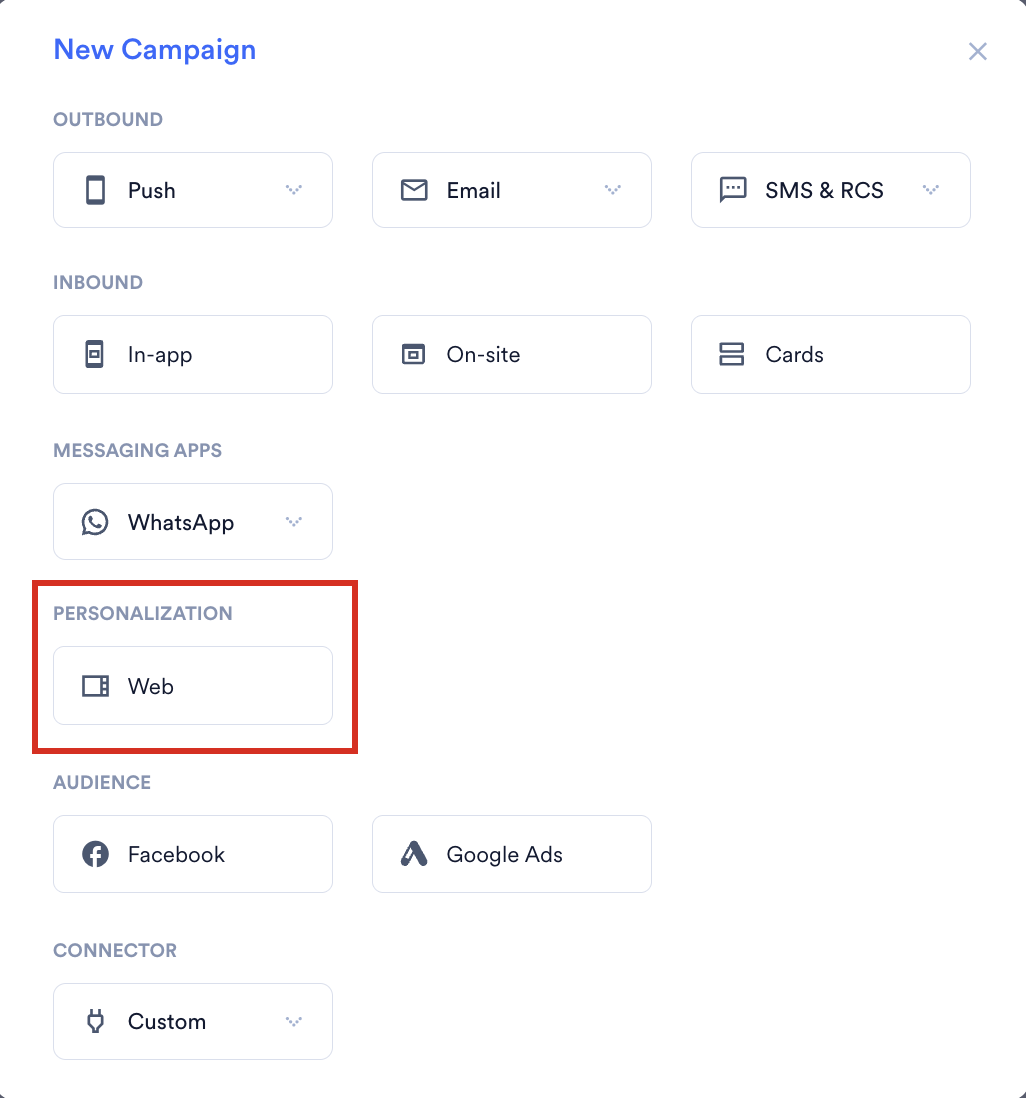Click the Custom connector plug icon
1026x1098 pixels.
click(x=95, y=1022)
